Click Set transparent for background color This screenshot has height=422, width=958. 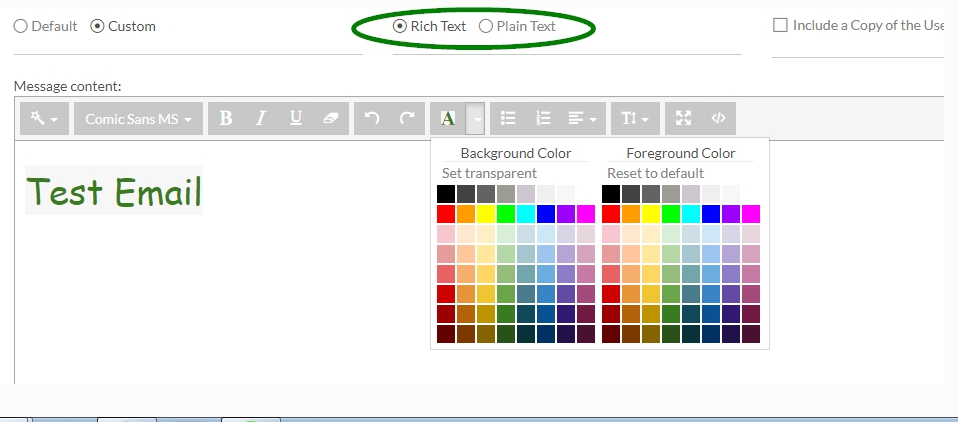click(x=489, y=173)
